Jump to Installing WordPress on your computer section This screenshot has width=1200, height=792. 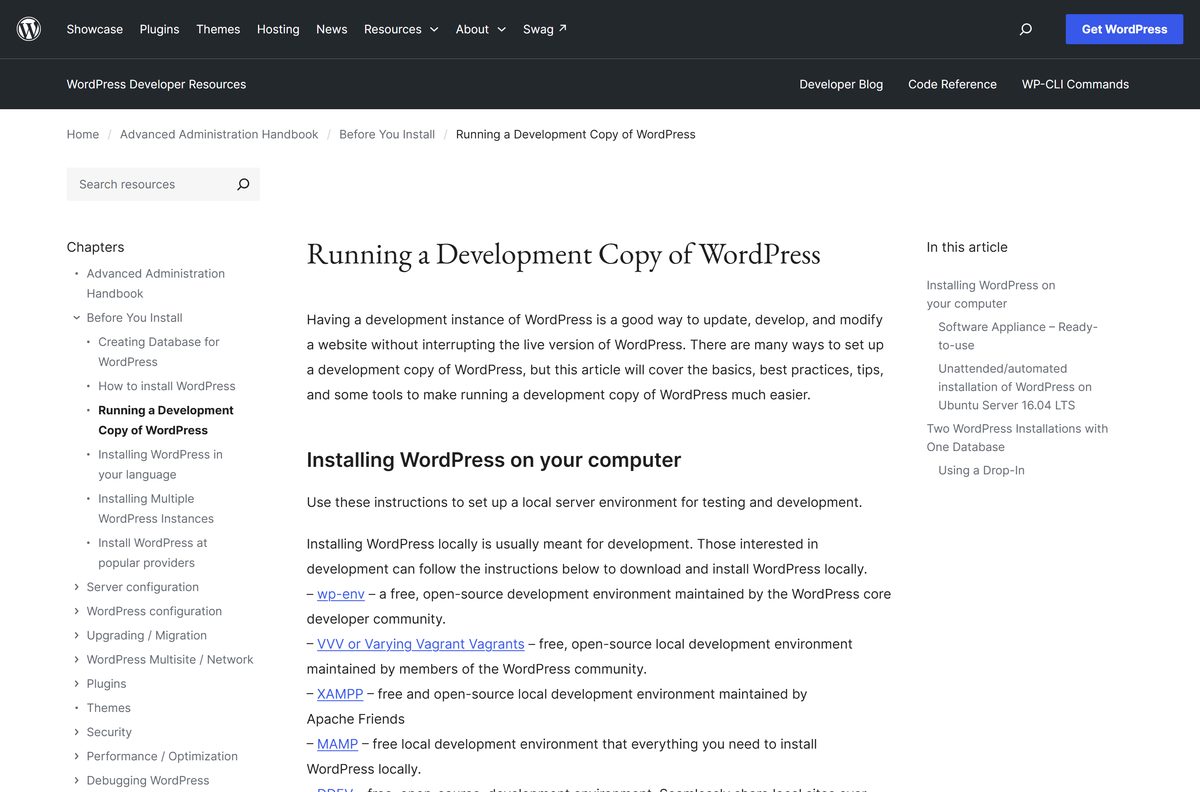pyautogui.click(x=991, y=294)
